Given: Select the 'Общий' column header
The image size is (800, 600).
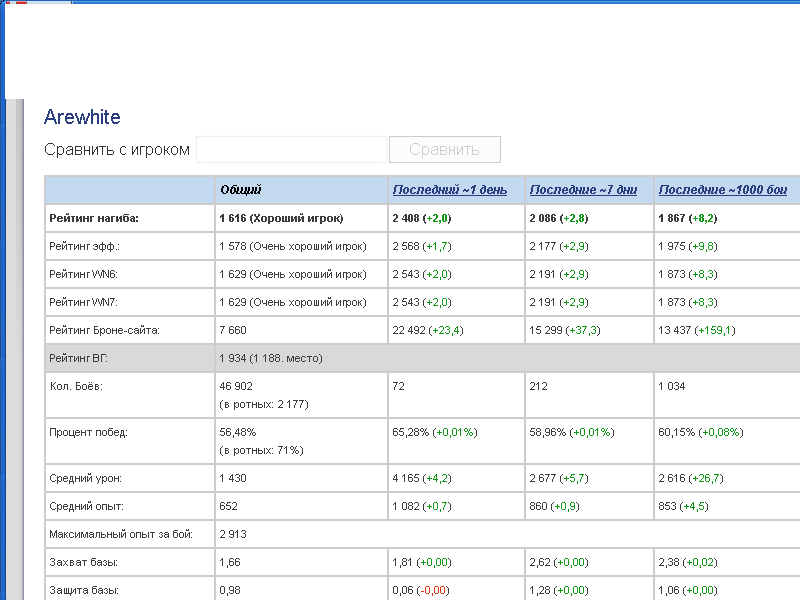Looking at the screenshot, I should [241, 190].
